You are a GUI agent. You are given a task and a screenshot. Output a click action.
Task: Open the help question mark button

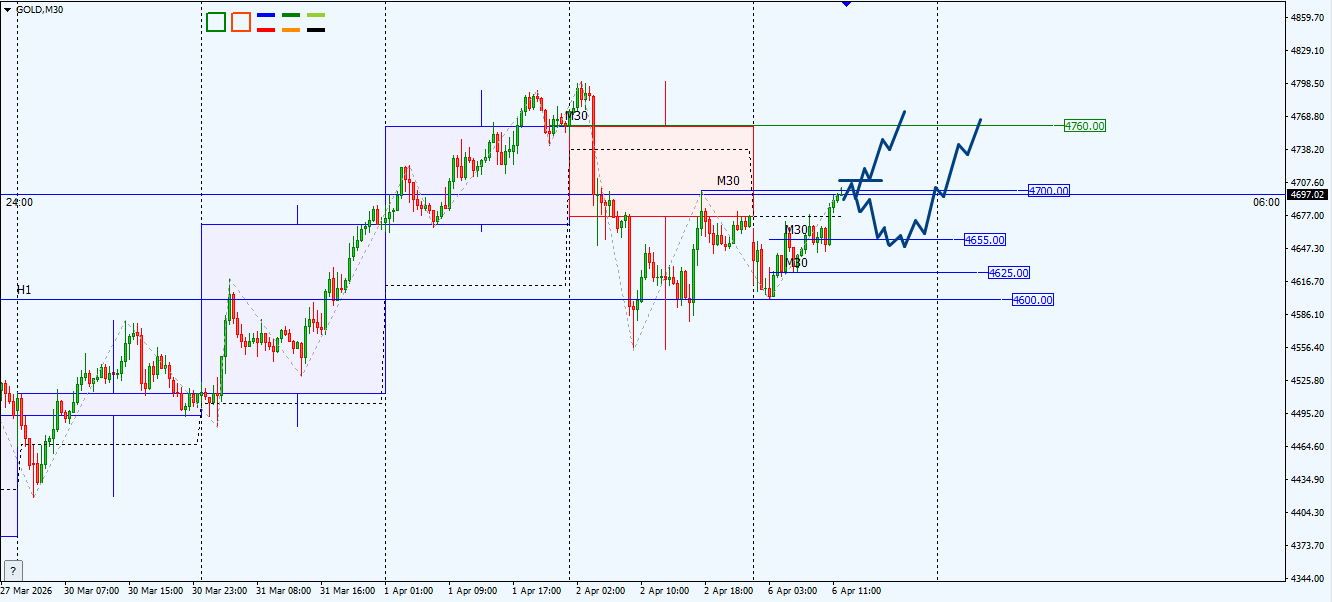pos(12,570)
